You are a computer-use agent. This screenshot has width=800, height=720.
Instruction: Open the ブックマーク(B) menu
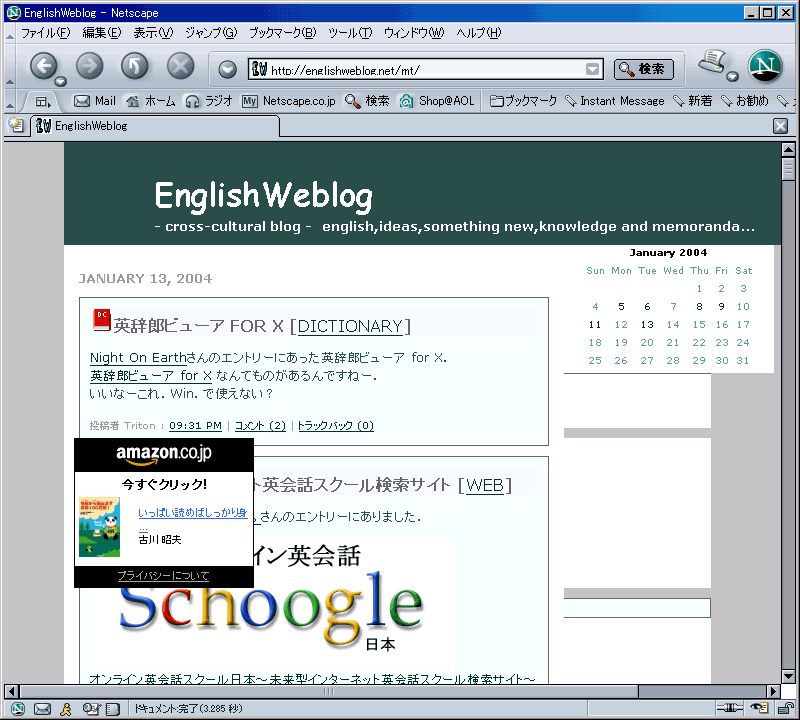282,33
